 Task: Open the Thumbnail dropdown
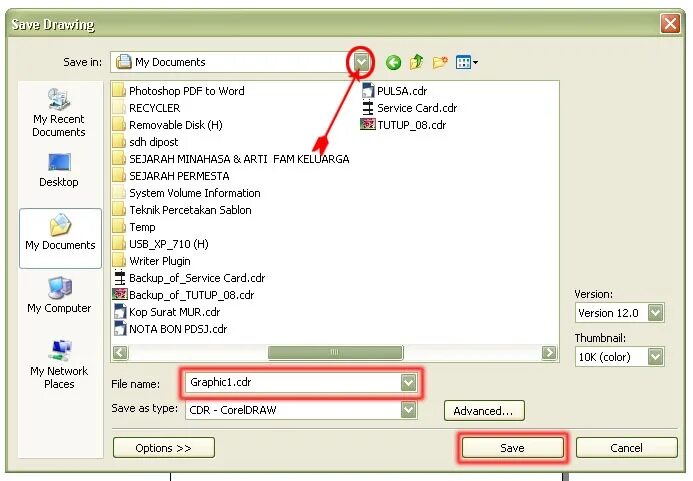pos(656,357)
